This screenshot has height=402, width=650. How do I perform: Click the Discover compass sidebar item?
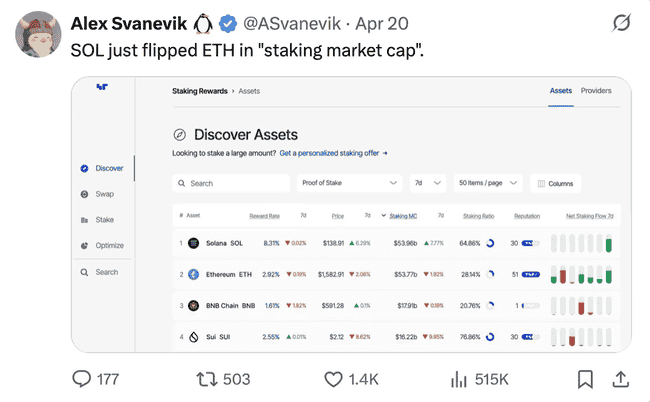point(102,168)
